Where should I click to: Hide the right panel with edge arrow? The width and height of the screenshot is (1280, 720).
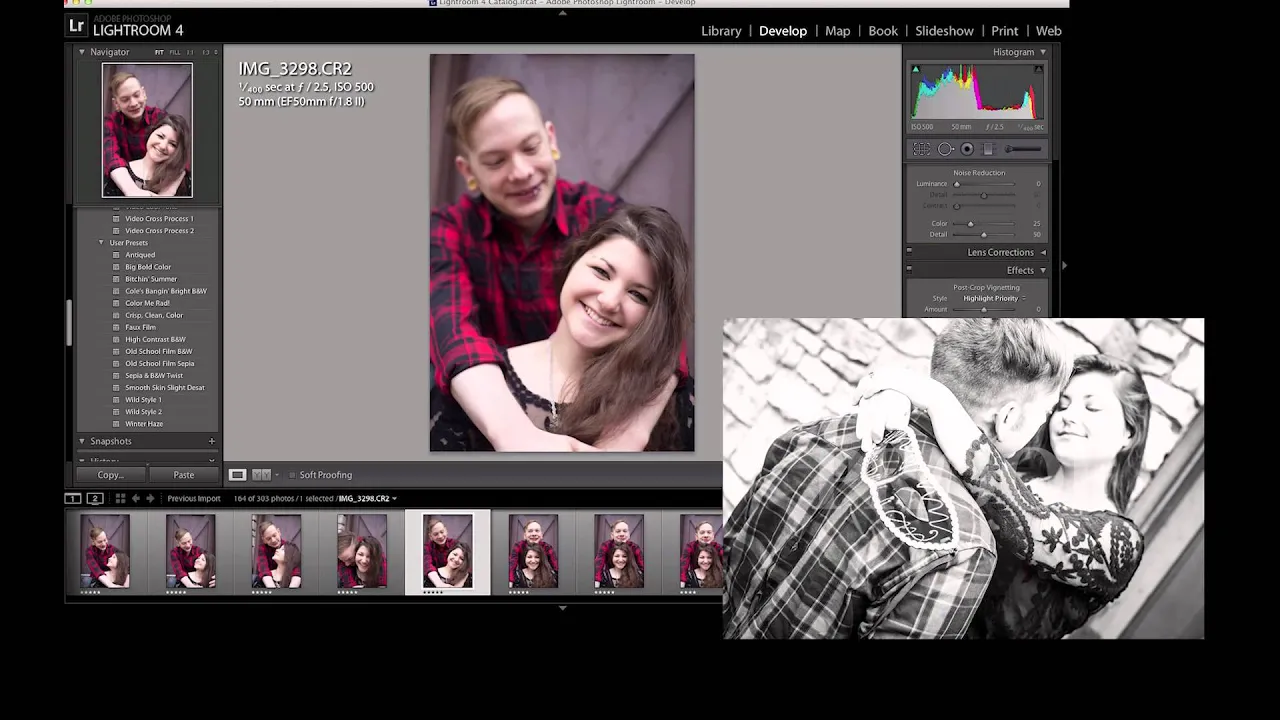point(1064,266)
